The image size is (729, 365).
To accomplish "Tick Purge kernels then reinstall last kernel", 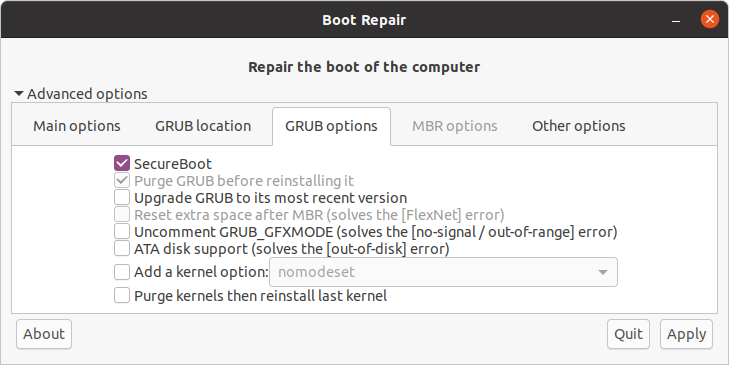I will 122,295.
